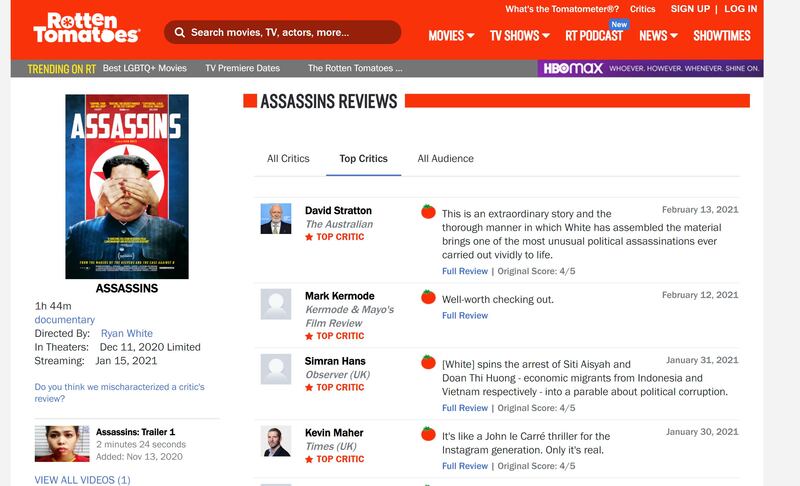Open Simran Hans critic name link
This screenshot has height=486, width=800.
pos(335,362)
